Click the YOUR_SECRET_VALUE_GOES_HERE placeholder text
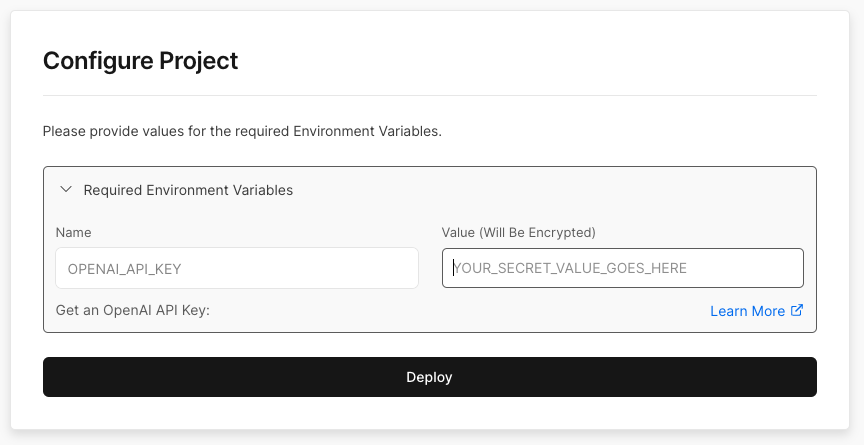The width and height of the screenshot is (864, 445). click(x=570, y=268)
